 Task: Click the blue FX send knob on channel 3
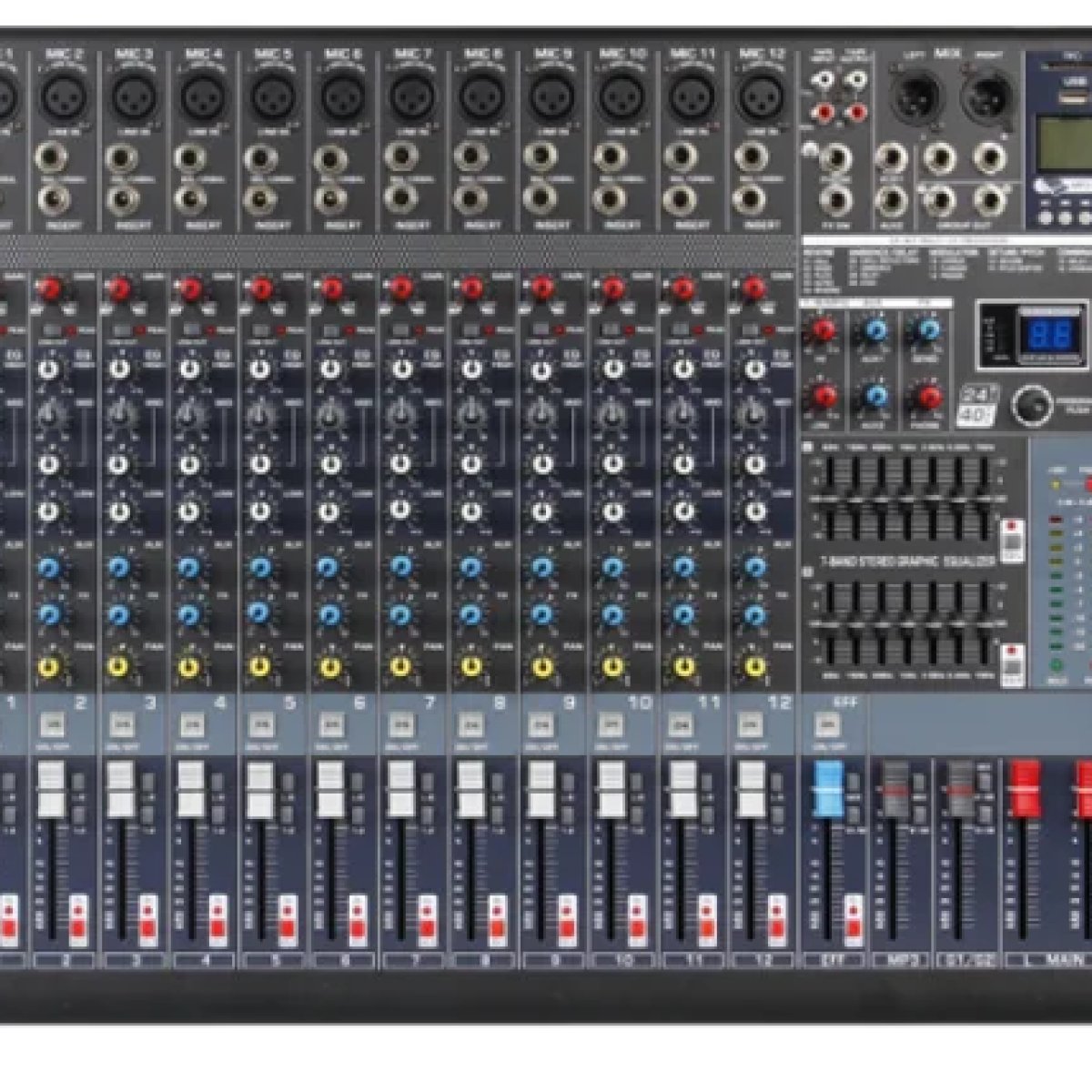119,612
